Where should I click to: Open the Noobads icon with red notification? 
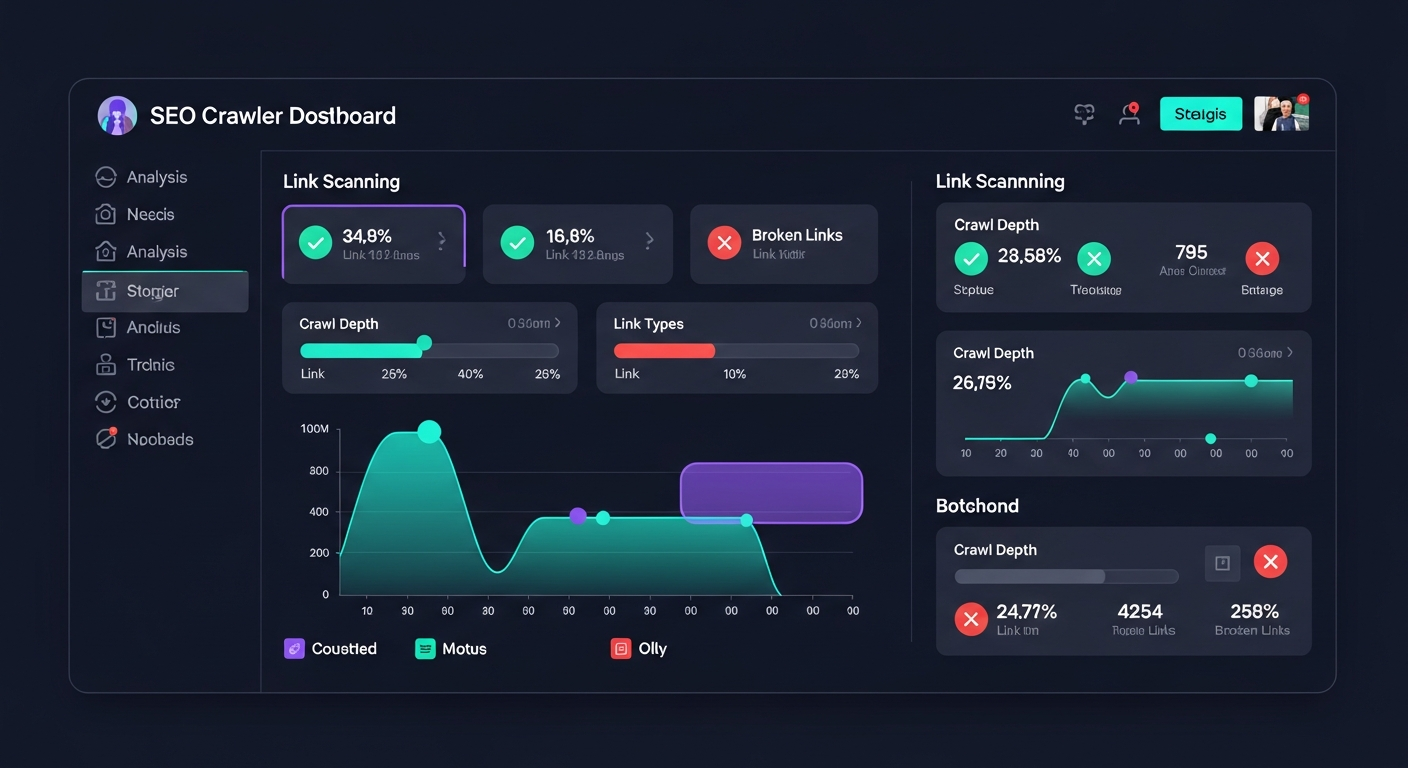coord(107,438)
